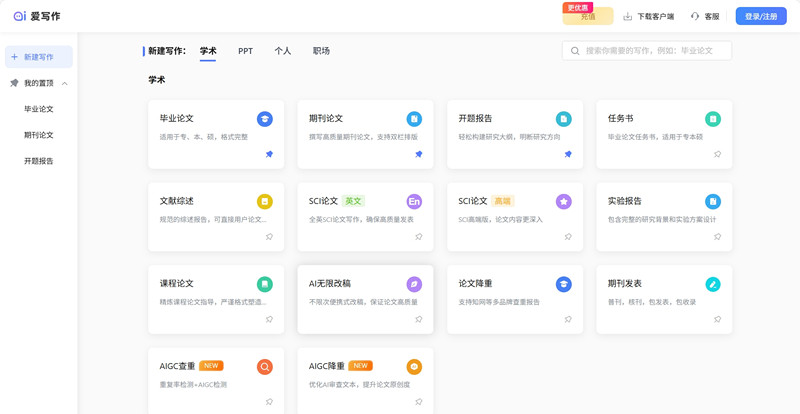Click the 期刊发表 pen icon
The height and width of the screenshot is (414, 800).
(x=713, y=284)
